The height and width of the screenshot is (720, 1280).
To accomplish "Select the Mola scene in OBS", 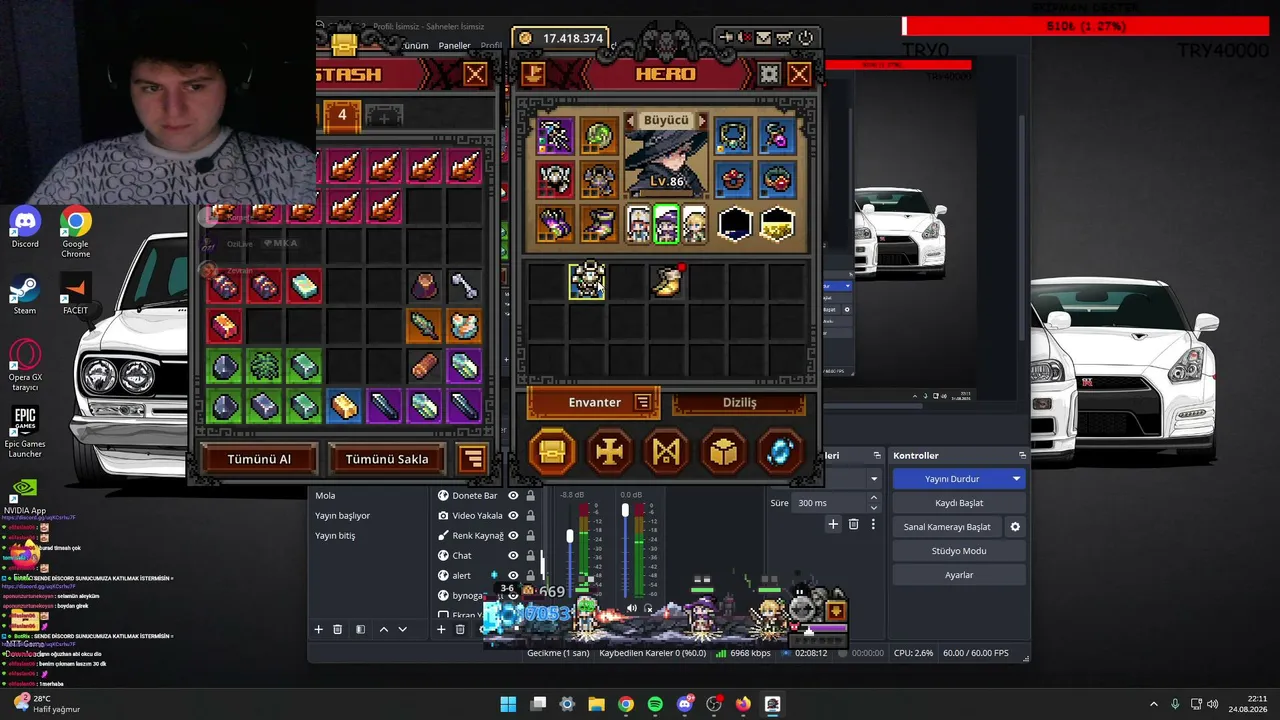I will pyautogui.click(x=325, y=495).
